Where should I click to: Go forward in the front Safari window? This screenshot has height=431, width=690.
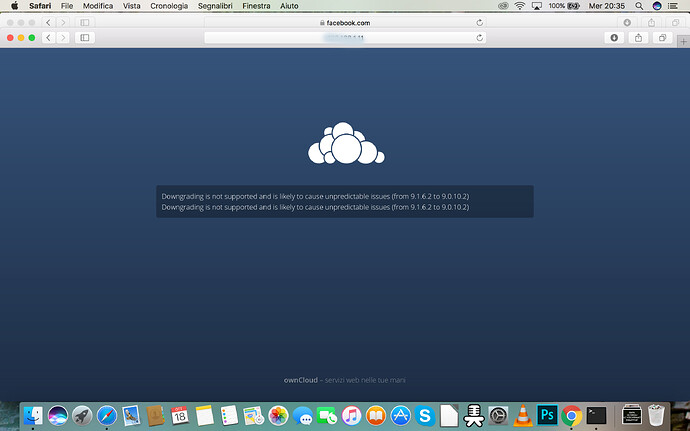[63, 38]
